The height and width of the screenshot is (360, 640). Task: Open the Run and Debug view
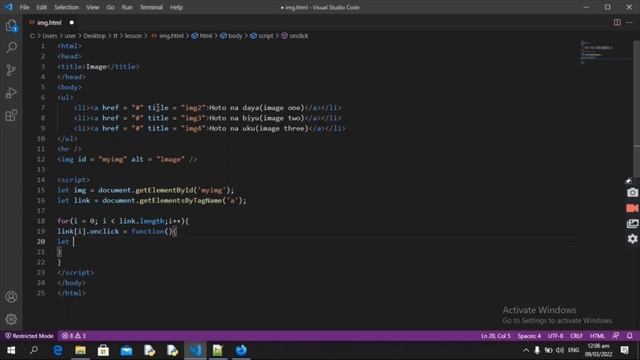click(11, 93)
